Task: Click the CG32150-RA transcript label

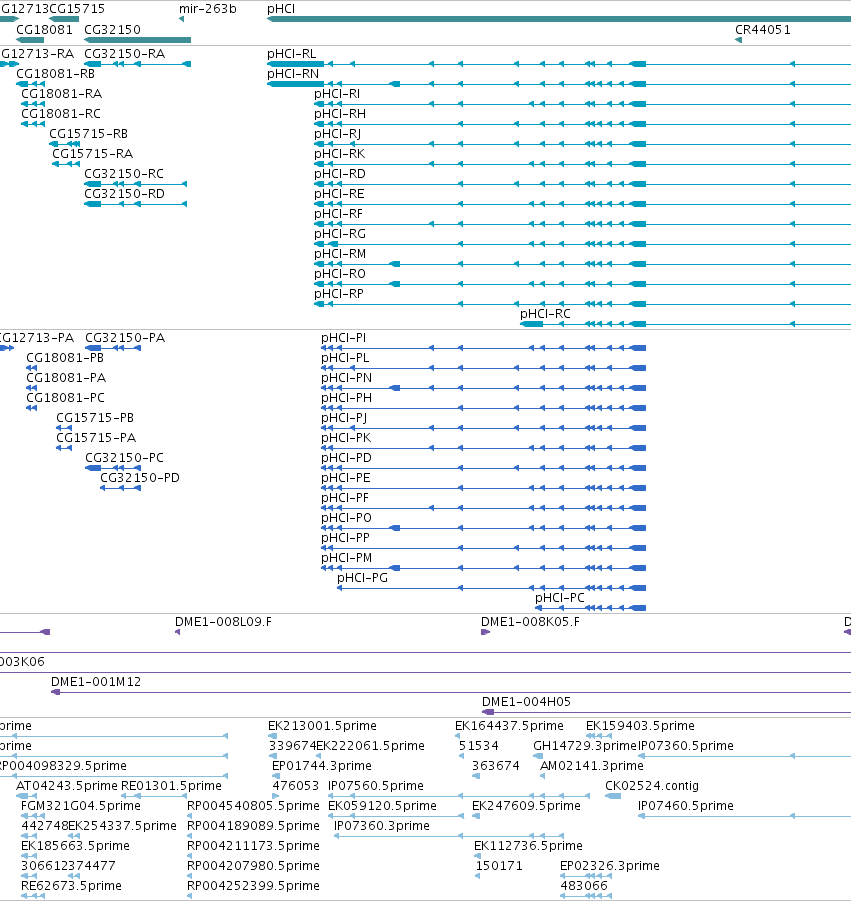Action: (x=125, y=54)
